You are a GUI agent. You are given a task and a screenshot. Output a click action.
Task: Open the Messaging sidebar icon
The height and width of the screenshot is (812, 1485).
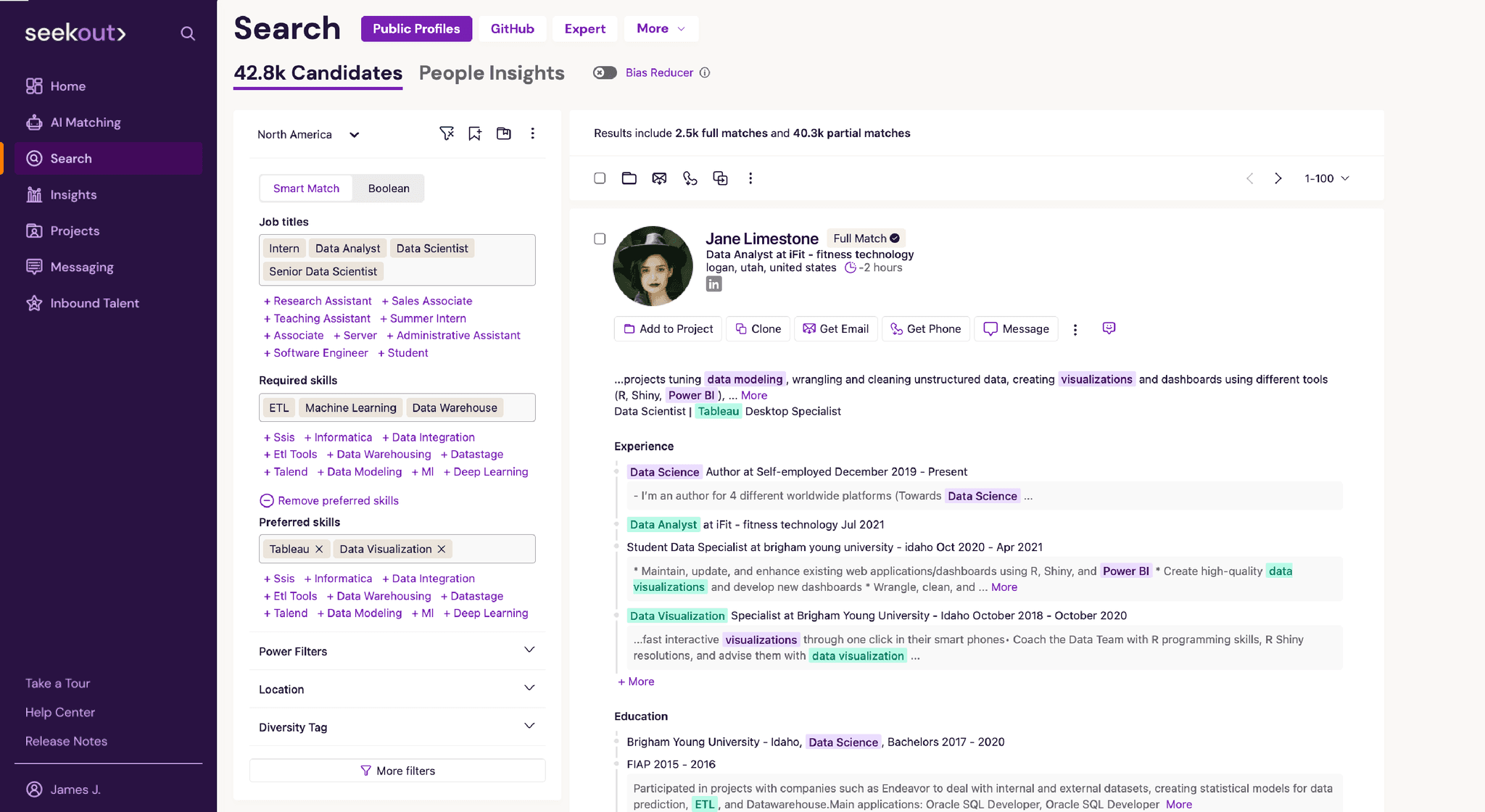pyautogui.click(x=35, y=267)
